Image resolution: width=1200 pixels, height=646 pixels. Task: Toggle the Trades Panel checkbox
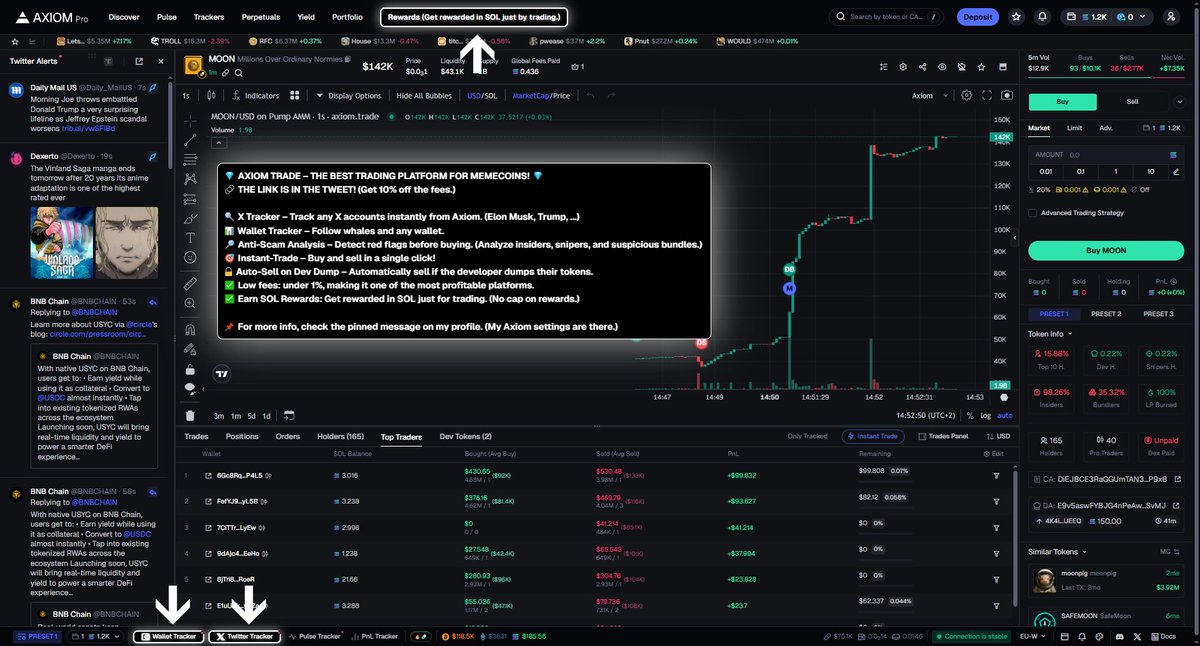tap(923, 436)
